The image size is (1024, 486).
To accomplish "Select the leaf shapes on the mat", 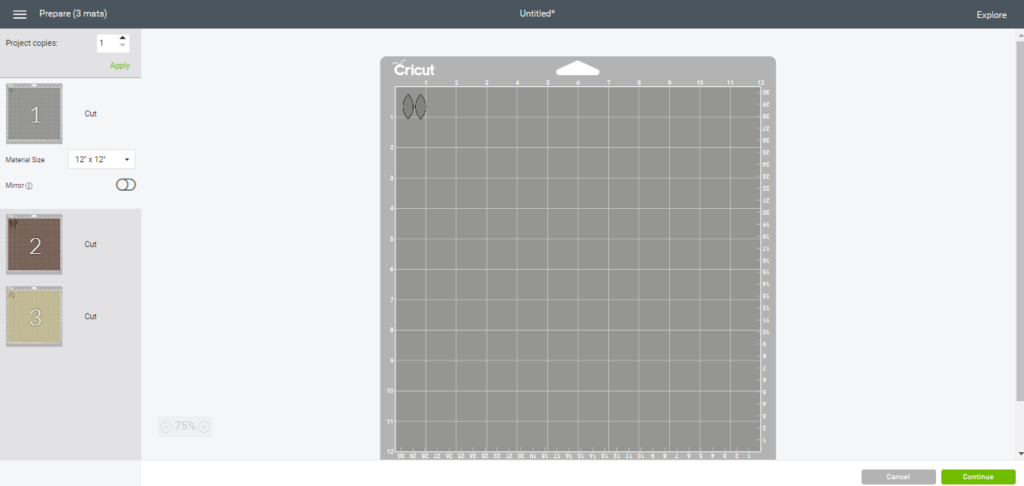I will click(x=413, y=106).
